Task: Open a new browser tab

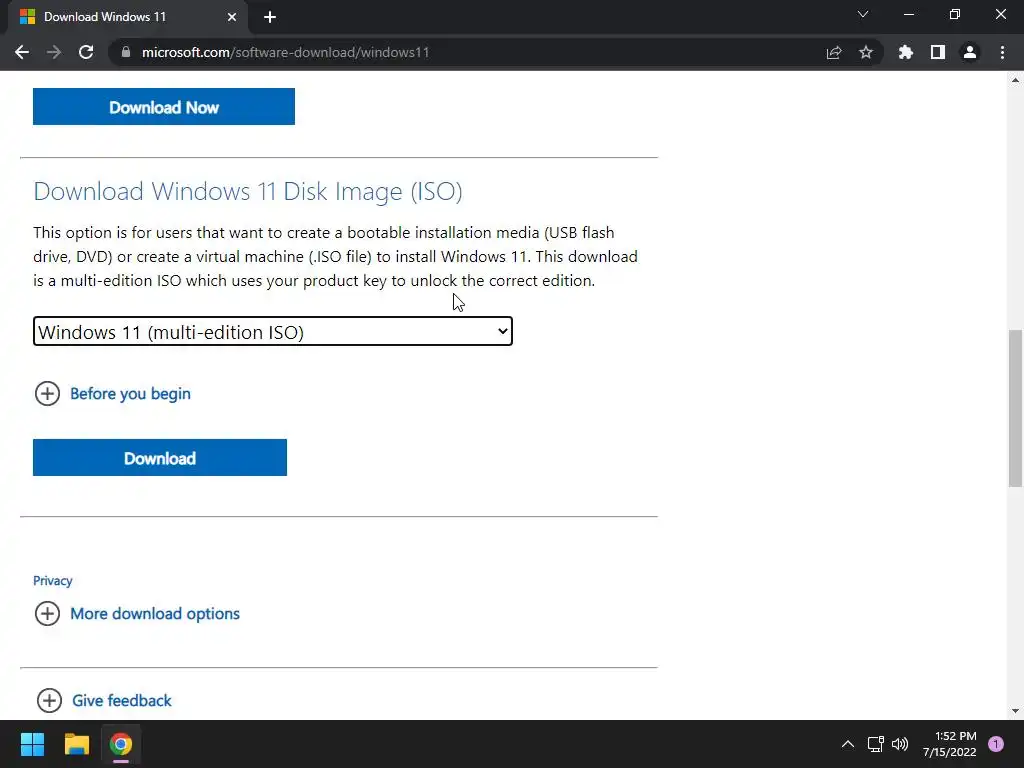Action: 270,17
